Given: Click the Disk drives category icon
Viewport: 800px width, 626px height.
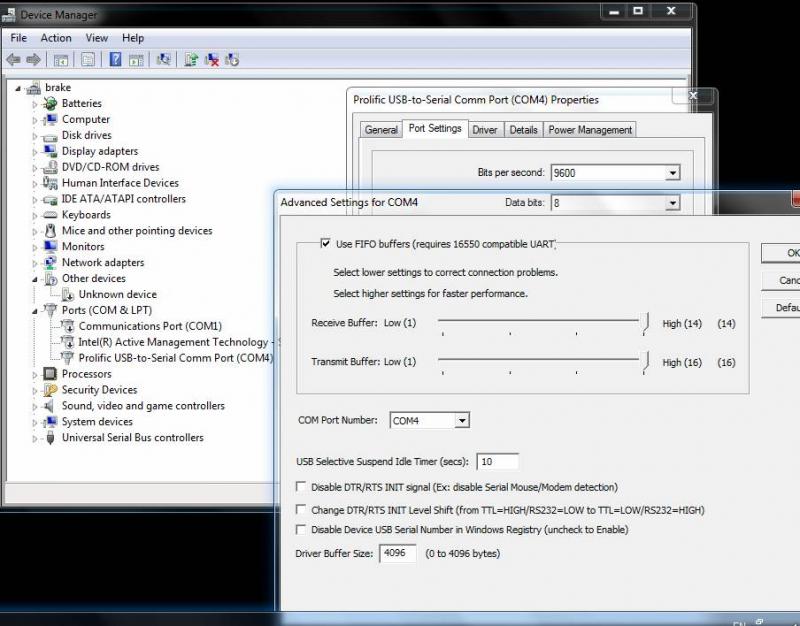Looking at the screenshot, I should coord(50,136).
